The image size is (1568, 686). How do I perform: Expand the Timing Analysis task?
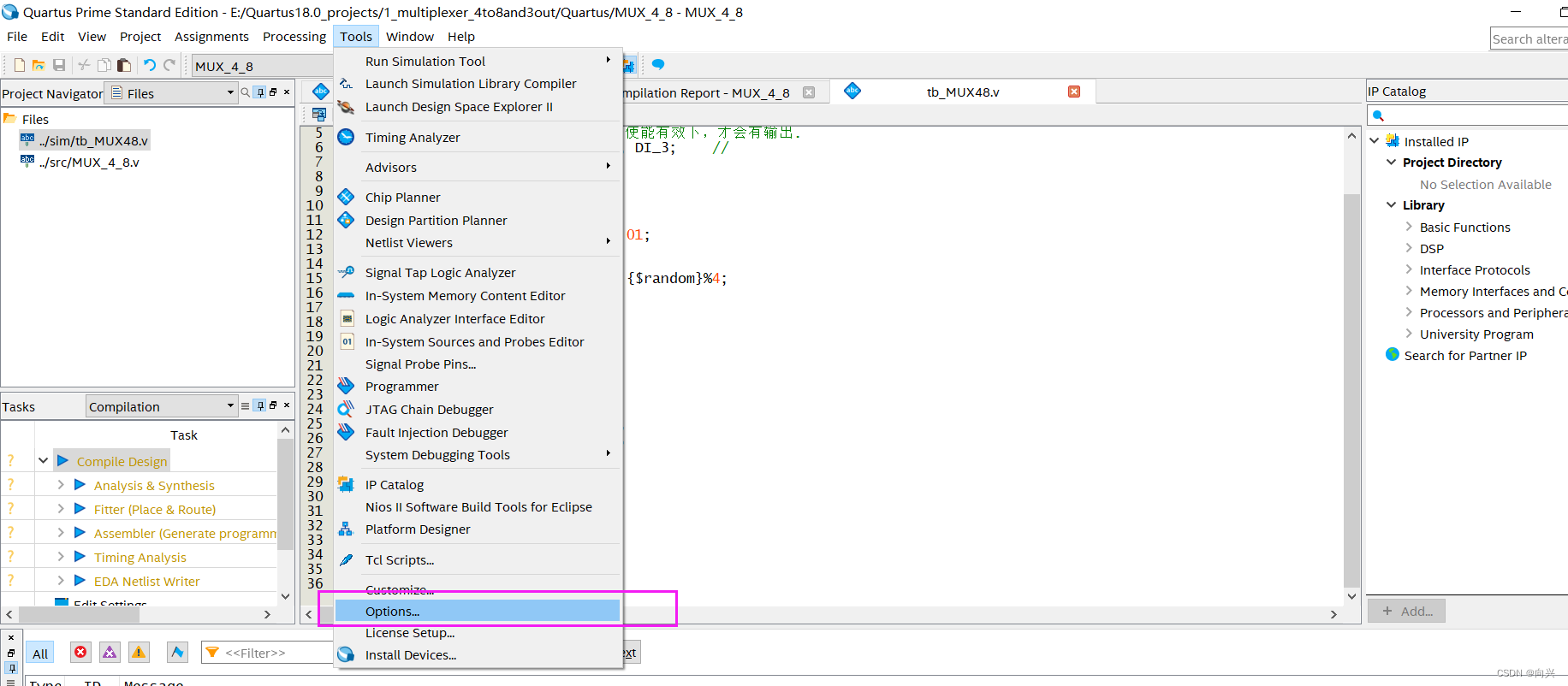tap(61, 556)
